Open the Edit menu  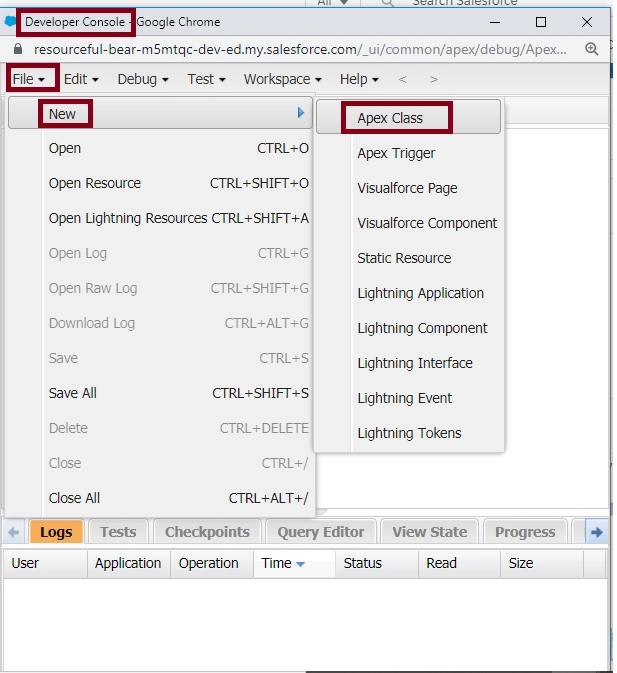(81, 79)
